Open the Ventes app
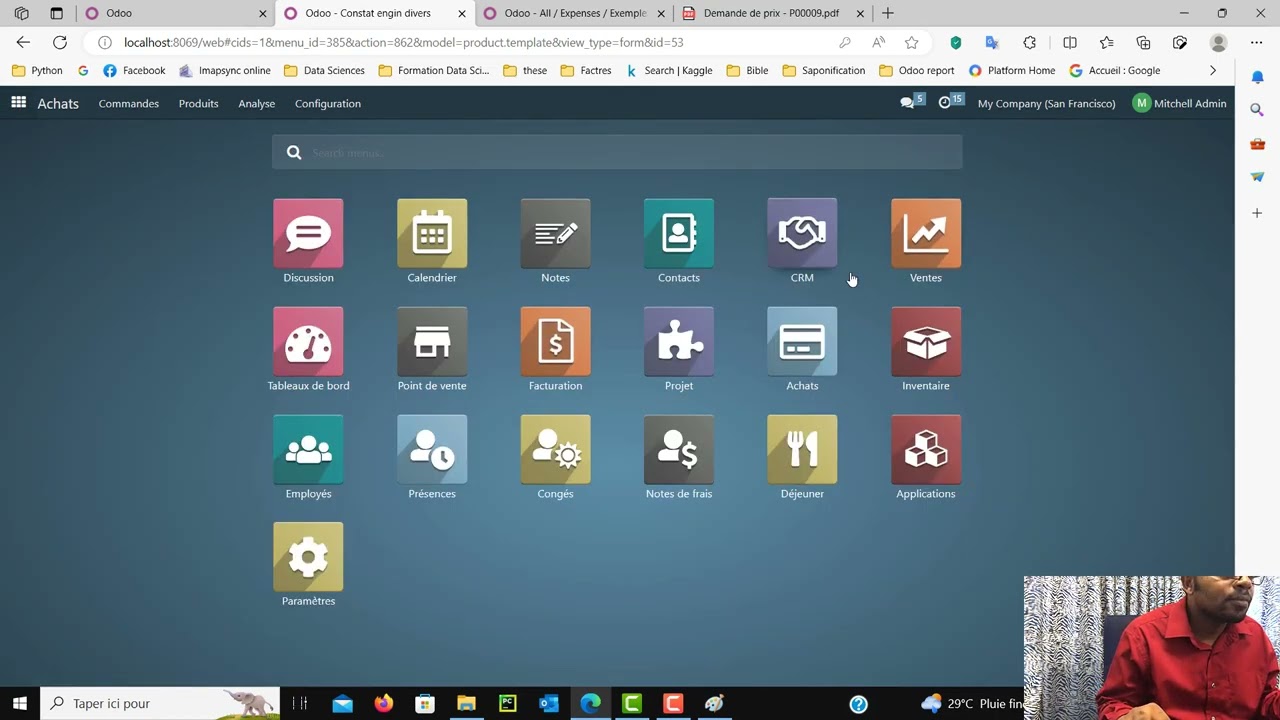The height and width of the screenshot is (720, 1280). pos(926,234)
